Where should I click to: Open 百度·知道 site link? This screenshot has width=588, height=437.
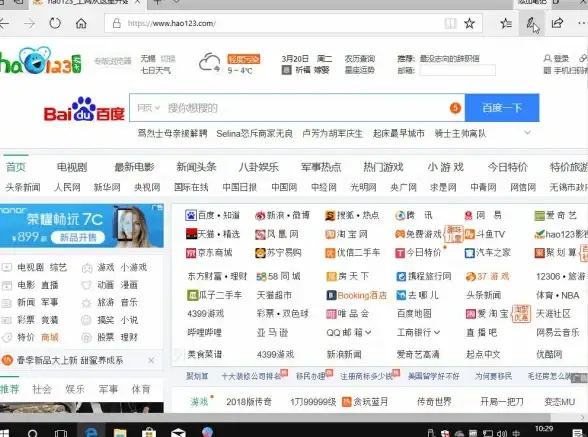[x=212, y=215]
